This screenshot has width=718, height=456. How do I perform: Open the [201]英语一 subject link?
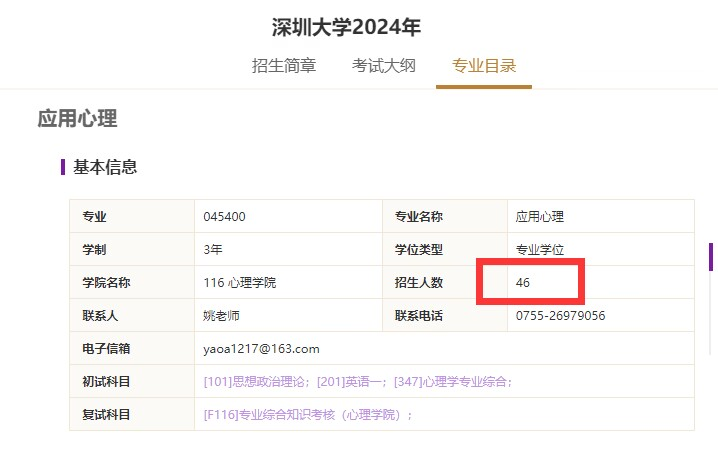tap(350, 381)
